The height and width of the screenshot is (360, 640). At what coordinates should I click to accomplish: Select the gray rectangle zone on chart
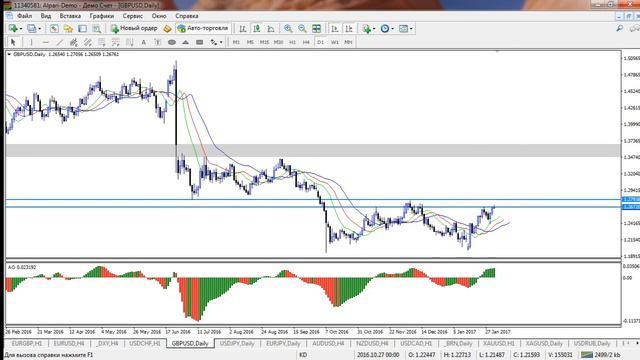[313, 150]
